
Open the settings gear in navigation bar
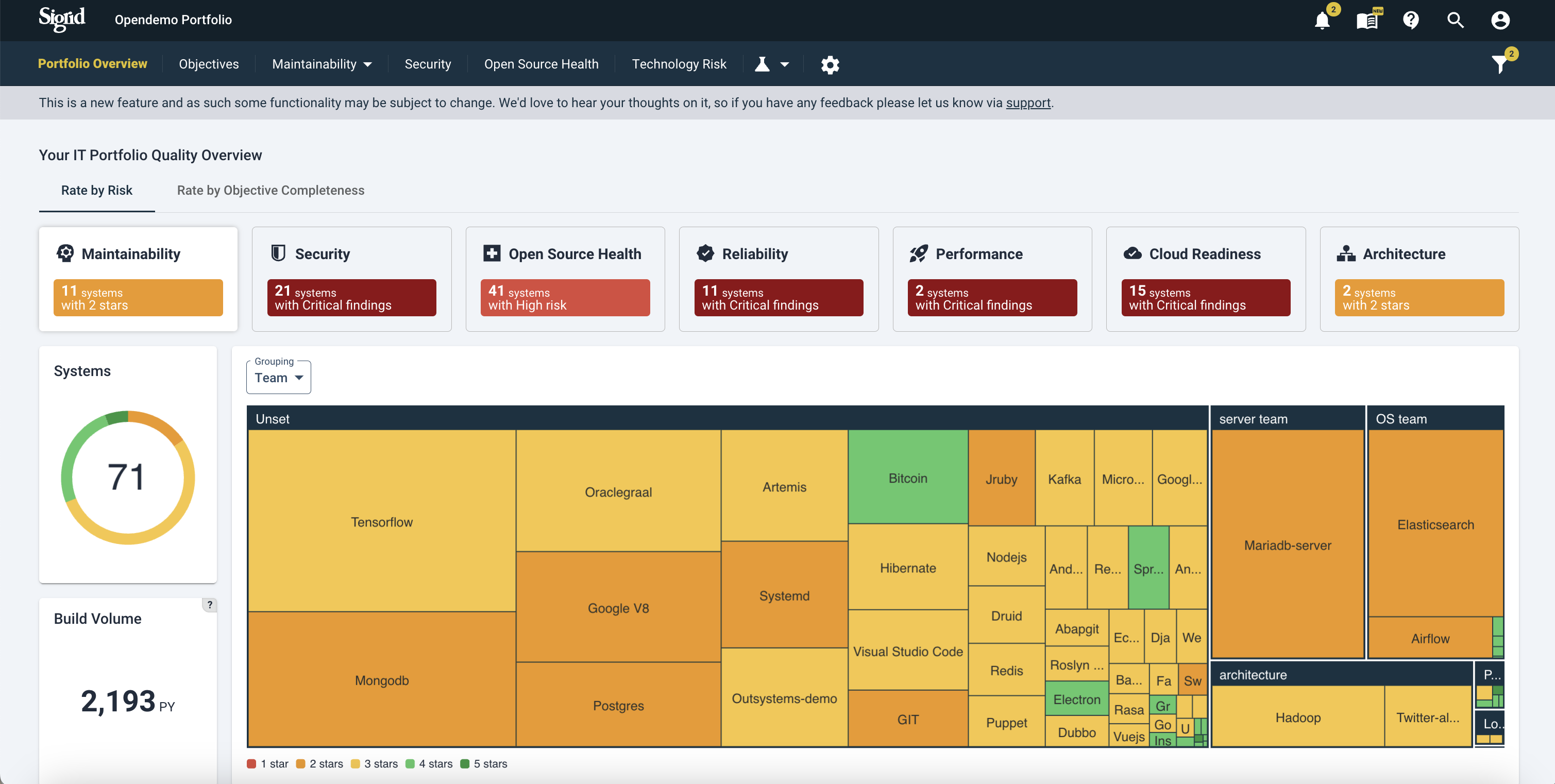coord(830,64)
